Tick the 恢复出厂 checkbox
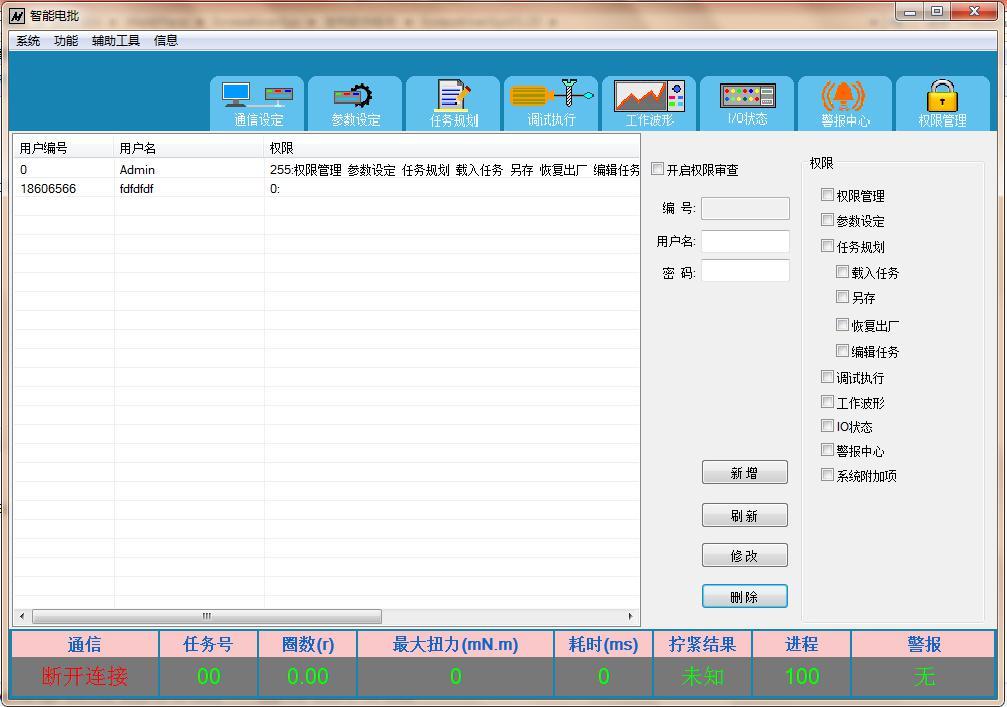This screenshot has width=1007, height=707. pyautogui.click(x=842, y=325)
